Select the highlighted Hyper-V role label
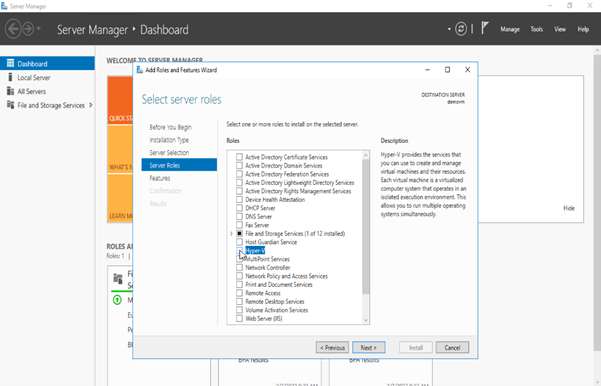Image resolution: width=601 pixels, height=386 pixels. point(255,251)
